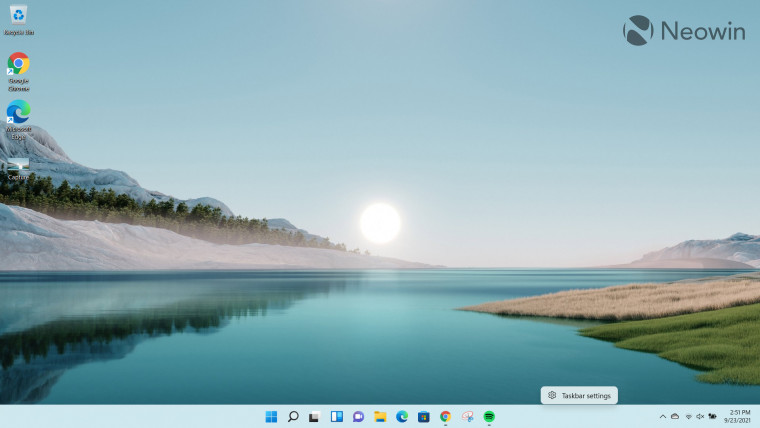The image size is (760, 428).
Task: Open the Snipping Tool taskbar icon
Action: [467, 416]
